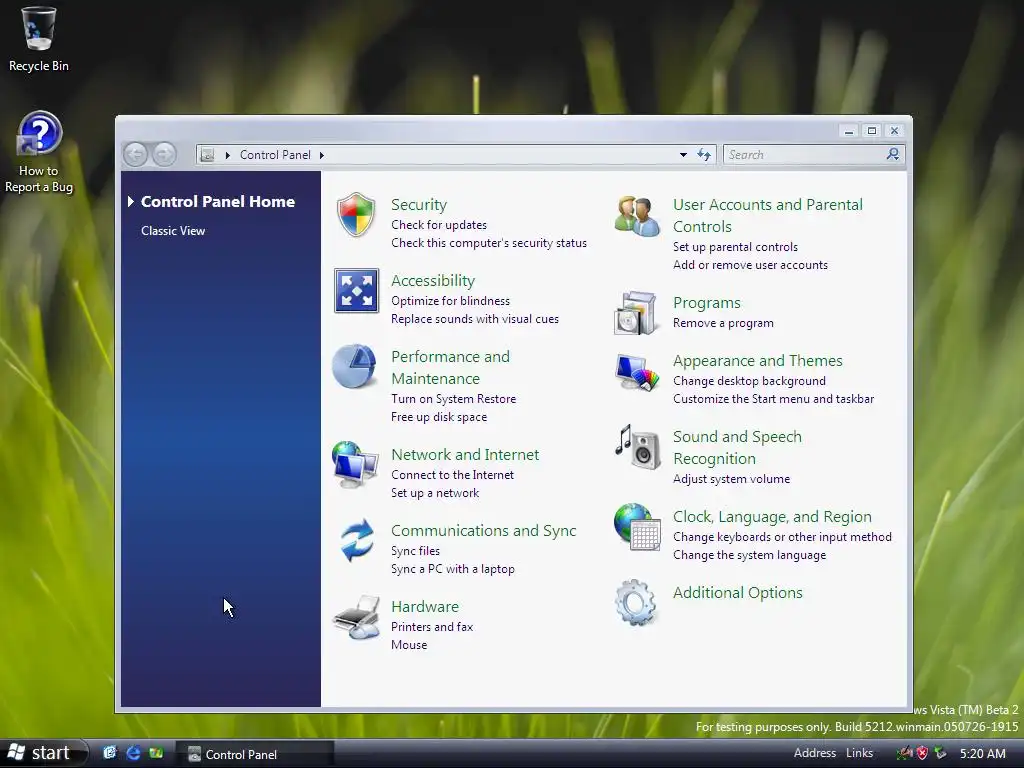The image size is (1024, 768).
Task: Expand arrow after Control Panel breadcrumb
Action: 321,155
